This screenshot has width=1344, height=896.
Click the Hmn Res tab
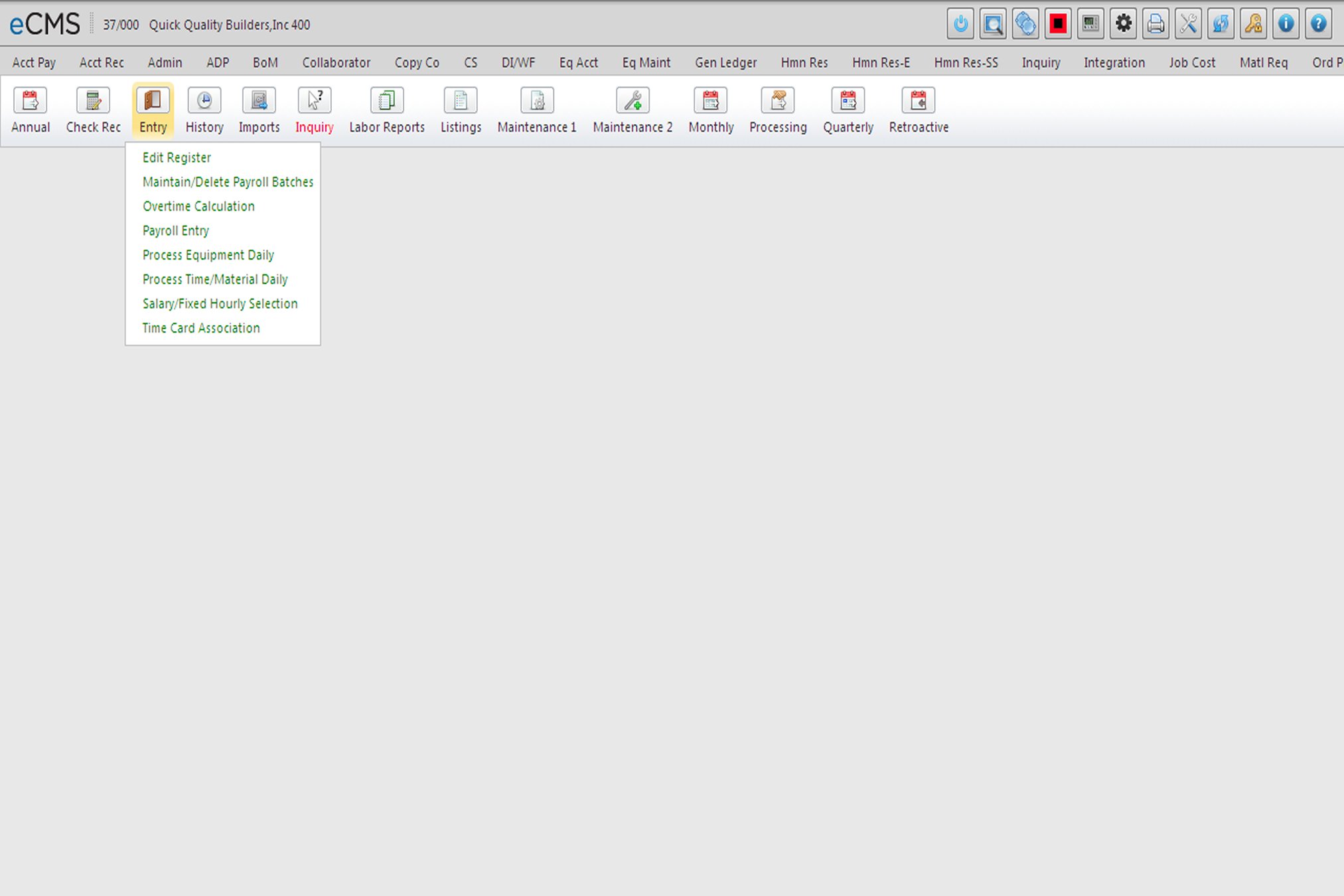805,62
